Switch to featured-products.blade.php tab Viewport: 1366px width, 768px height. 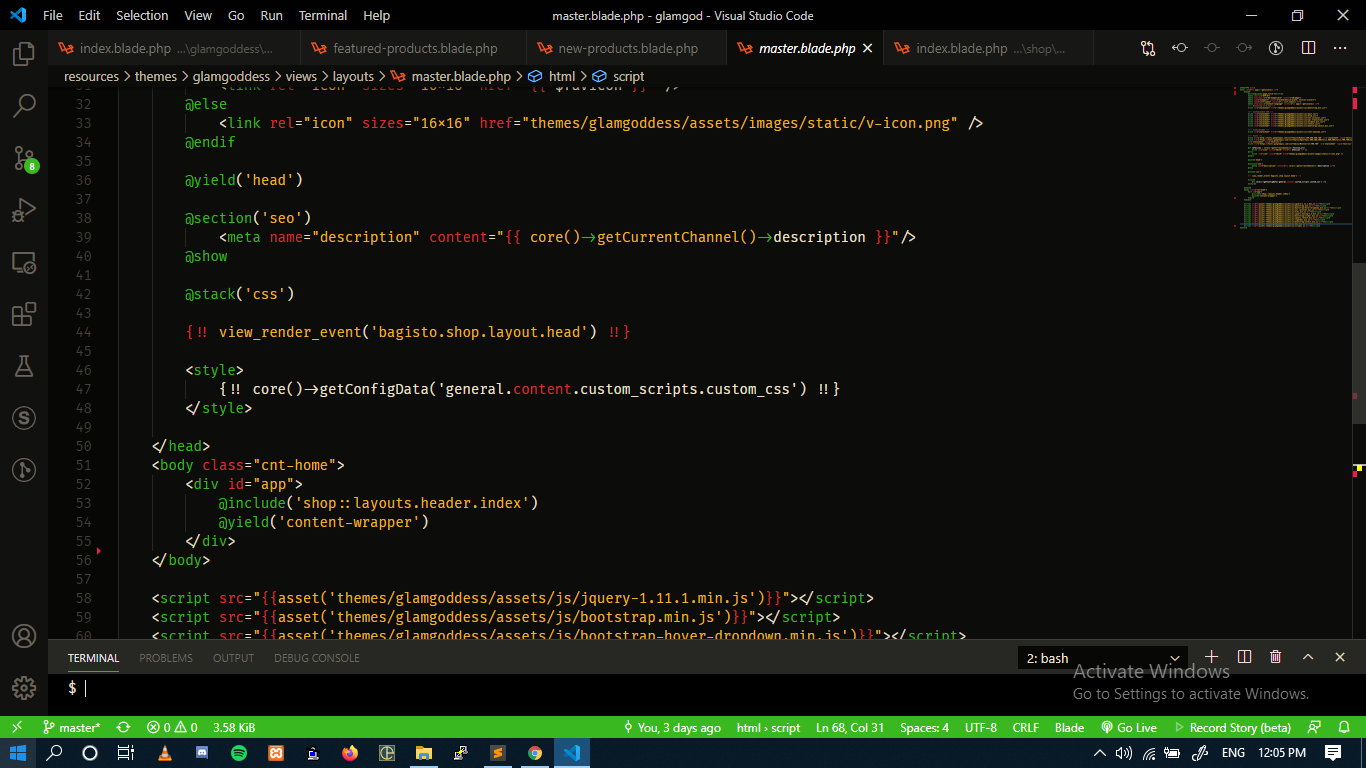point(415,48)
